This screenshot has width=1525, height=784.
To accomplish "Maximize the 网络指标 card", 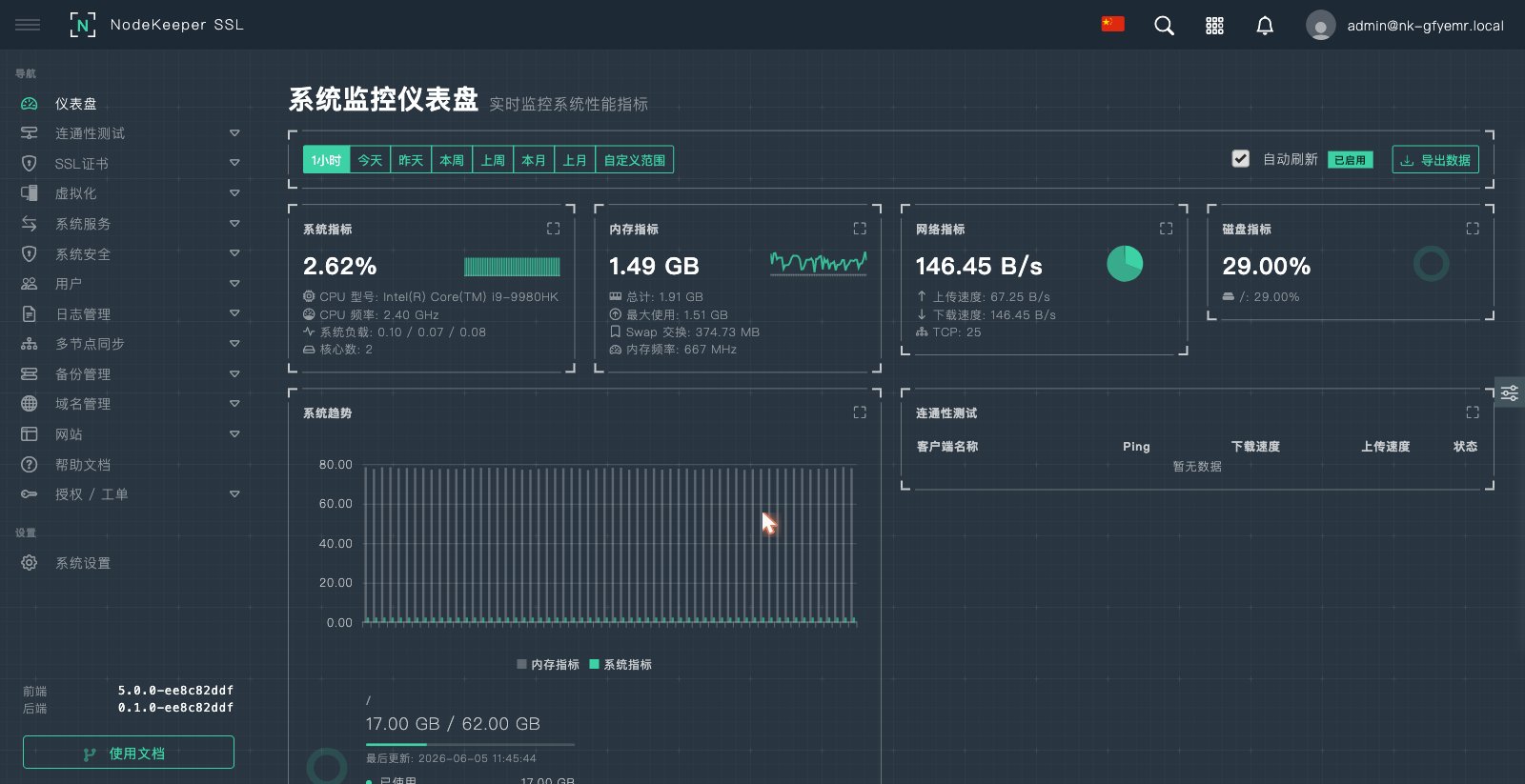I will (1166, 229).
